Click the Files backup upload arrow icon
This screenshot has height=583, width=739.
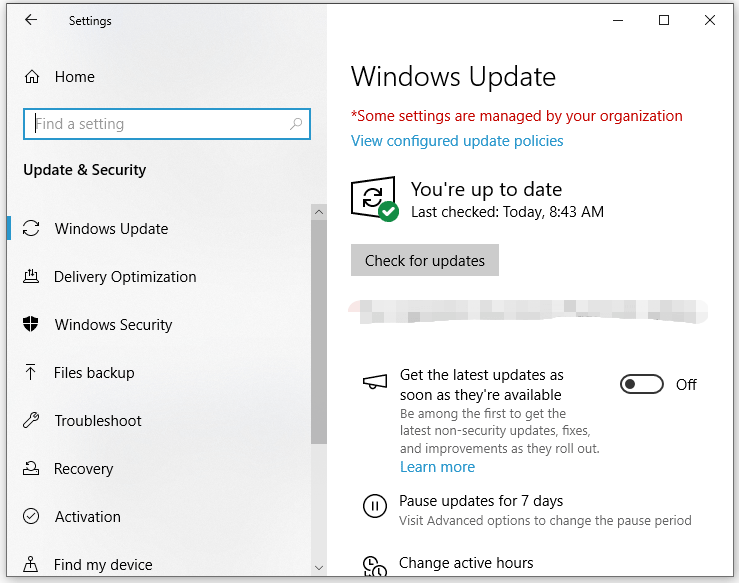coord(31,372)
